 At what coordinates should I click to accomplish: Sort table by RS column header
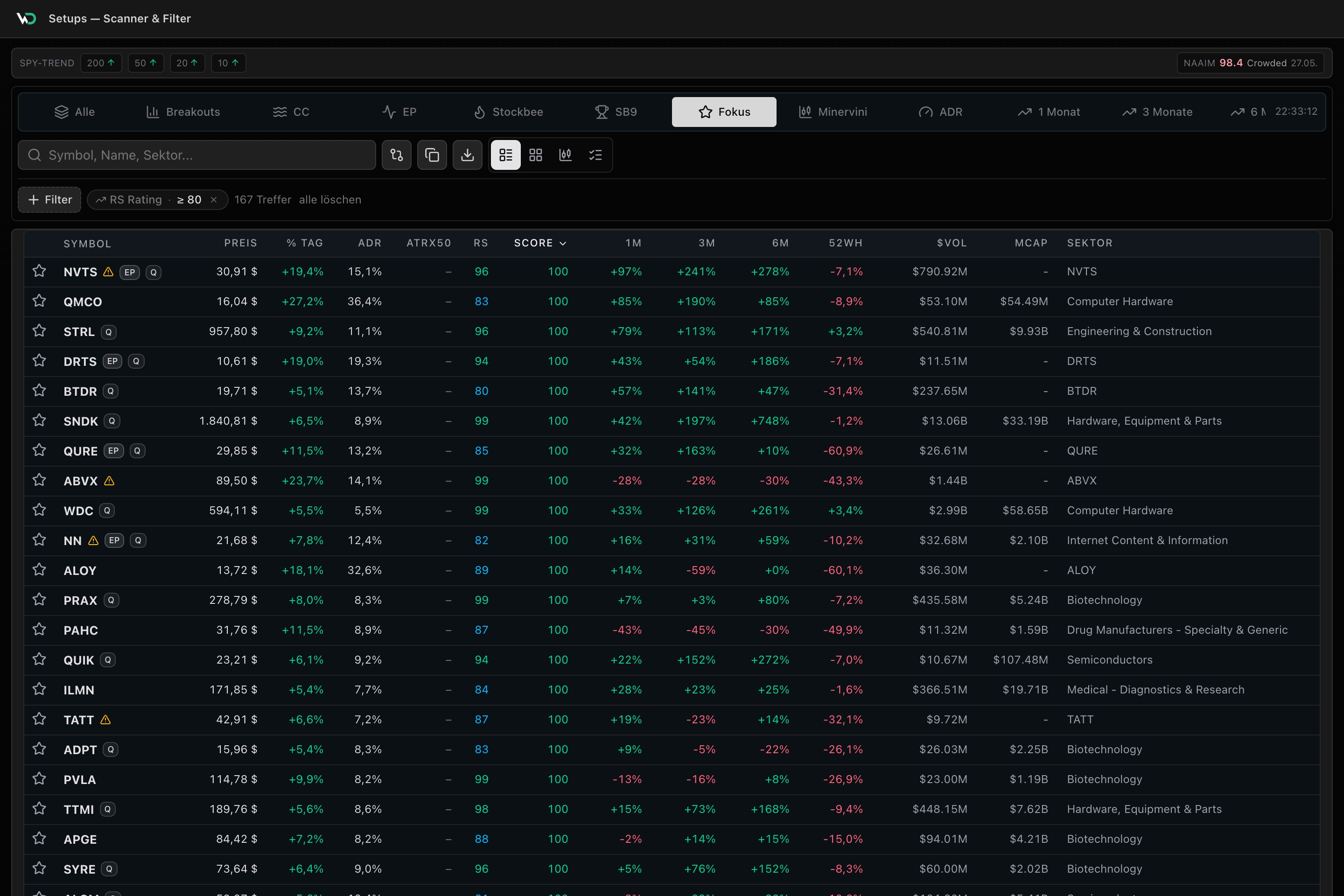tap(481, 243)
